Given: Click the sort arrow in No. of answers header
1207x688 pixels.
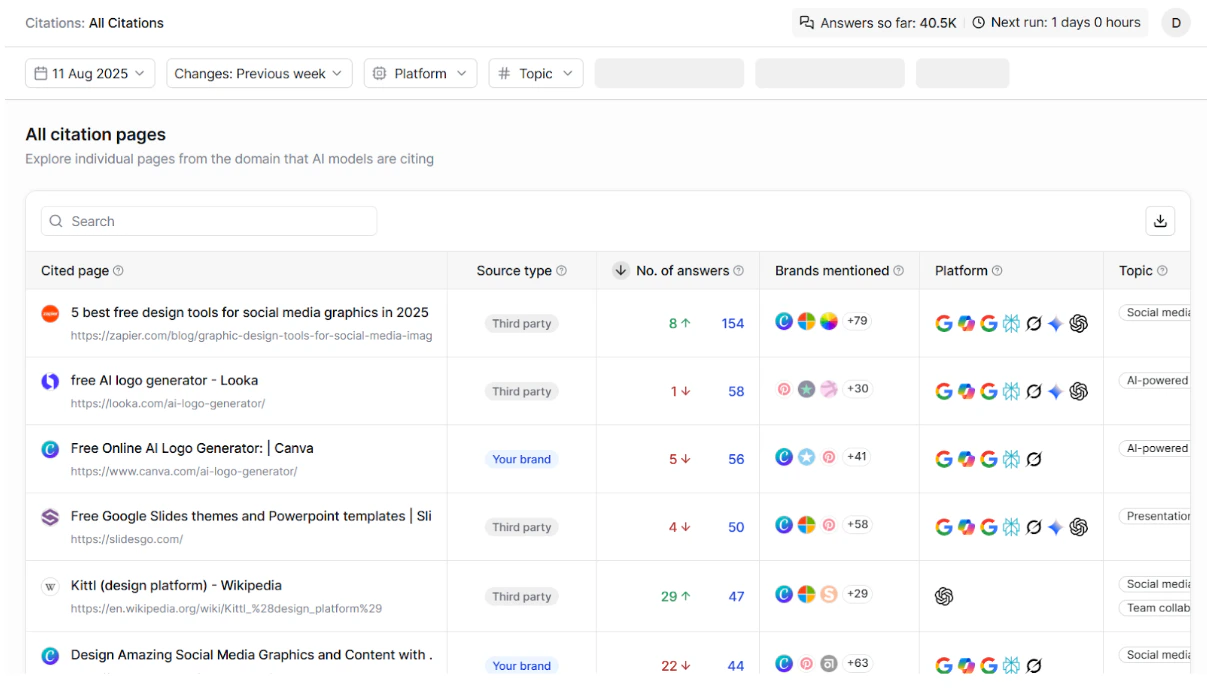Looking at the screenshot, I should [621, 271].
